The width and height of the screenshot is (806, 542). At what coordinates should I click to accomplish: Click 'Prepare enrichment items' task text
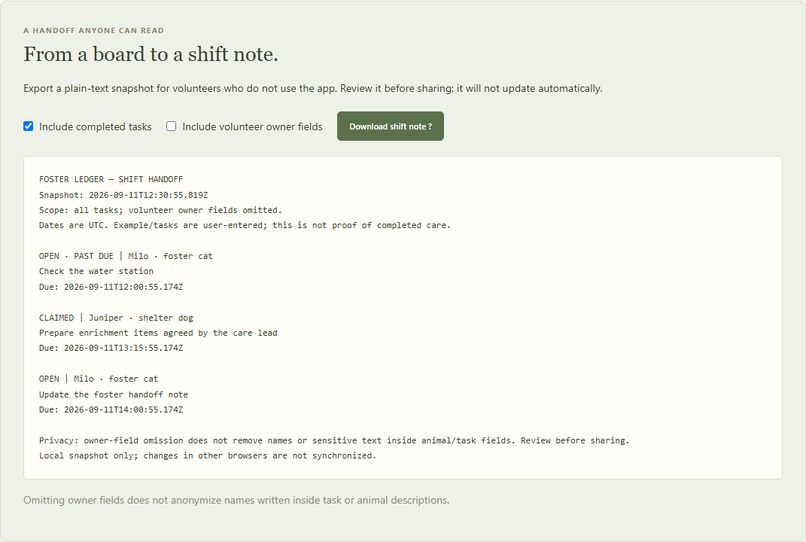[158, 333]
